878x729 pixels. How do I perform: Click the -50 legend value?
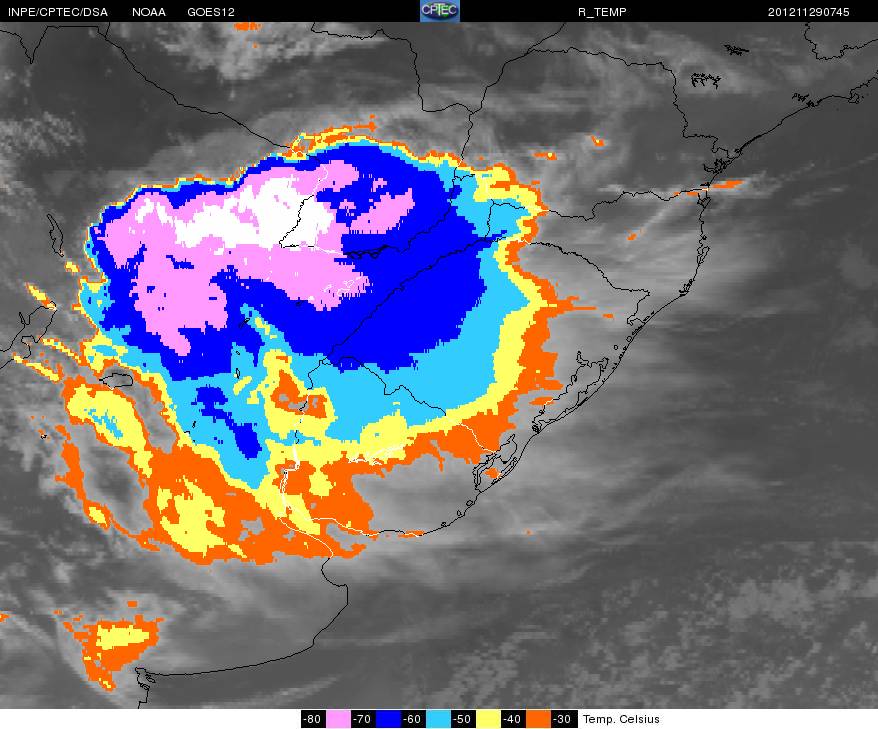coord(463,719)
